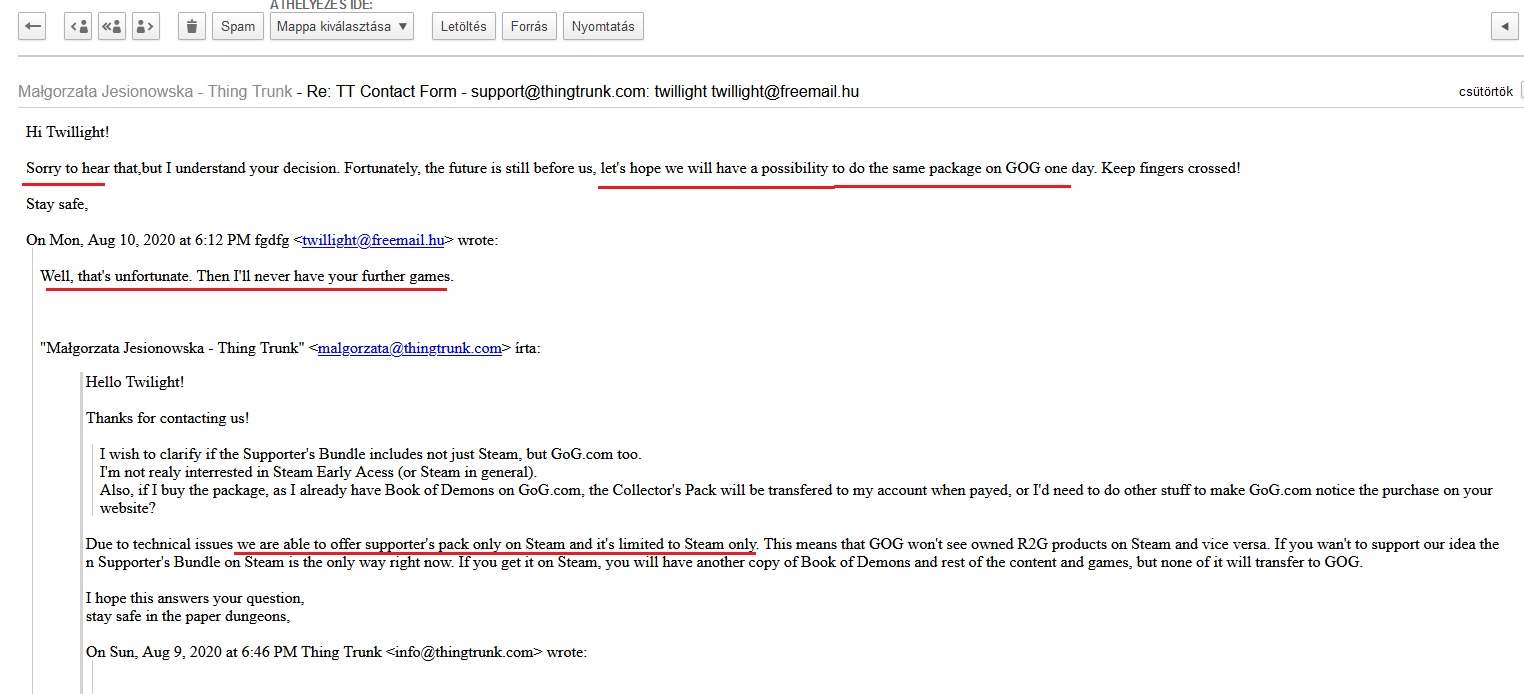Screen dimensions: 1524x694
Task: Click "stay safe in the paper dungeons," line
Action: (x=188, y=616)
